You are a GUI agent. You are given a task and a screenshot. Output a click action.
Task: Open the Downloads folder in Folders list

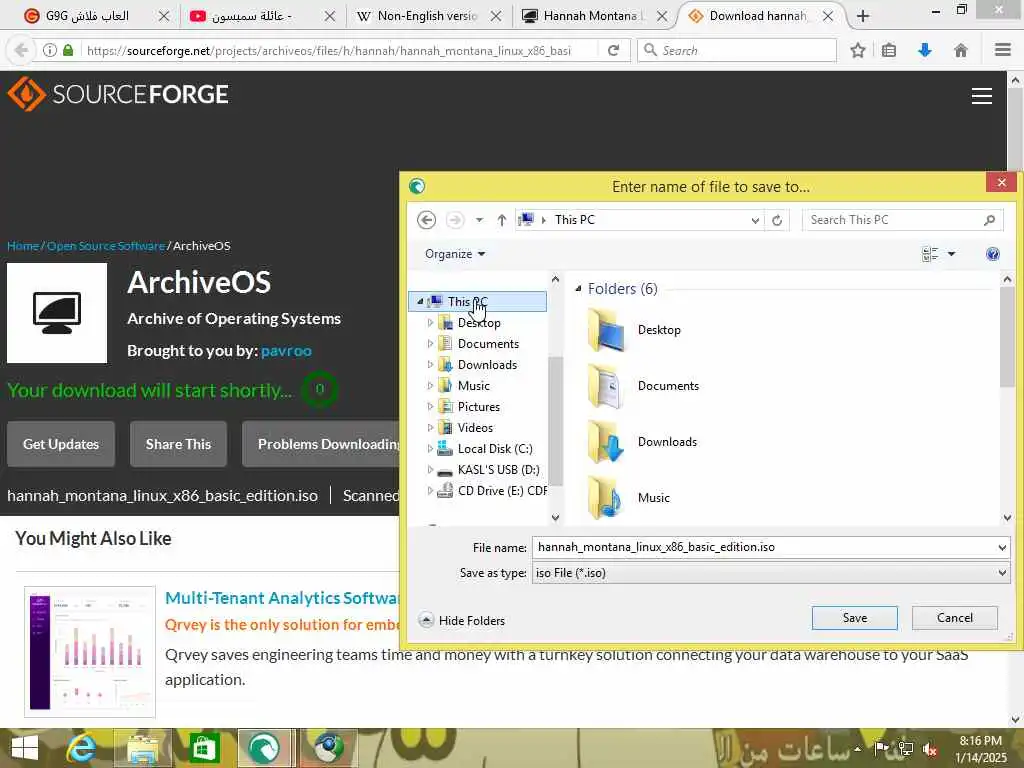click(x=607, y=442)
